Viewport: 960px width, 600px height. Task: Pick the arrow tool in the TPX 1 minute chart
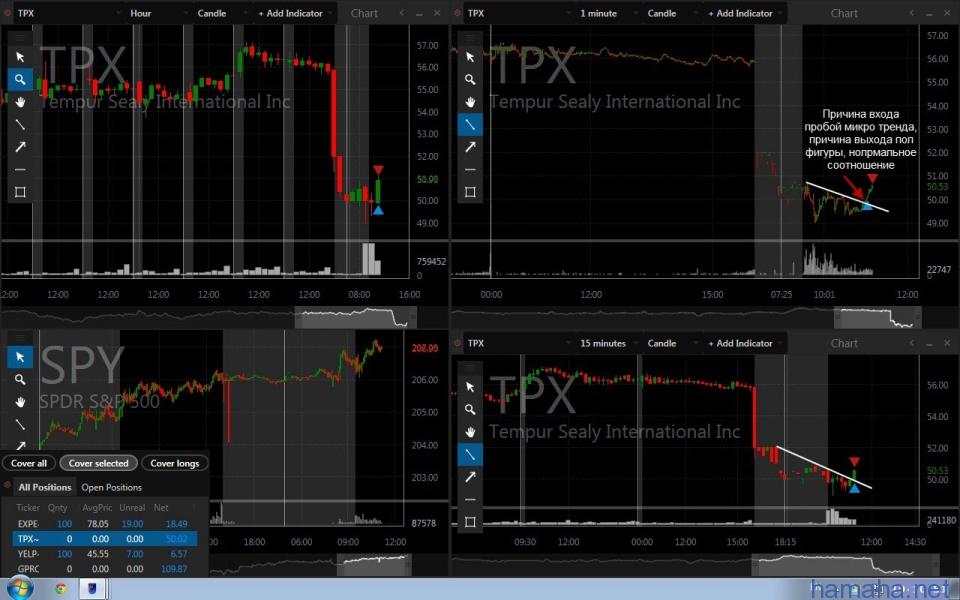coord(470,147)
